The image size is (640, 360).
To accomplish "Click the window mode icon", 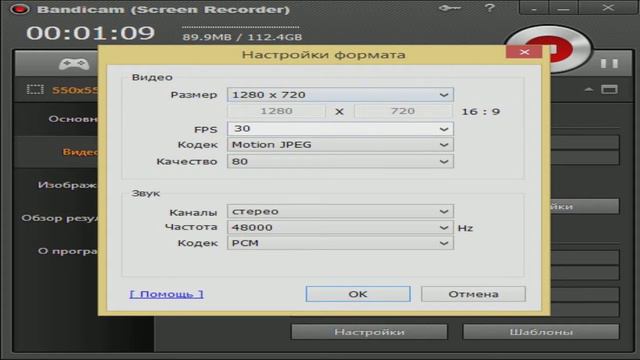I will click(x=609, y=89).
